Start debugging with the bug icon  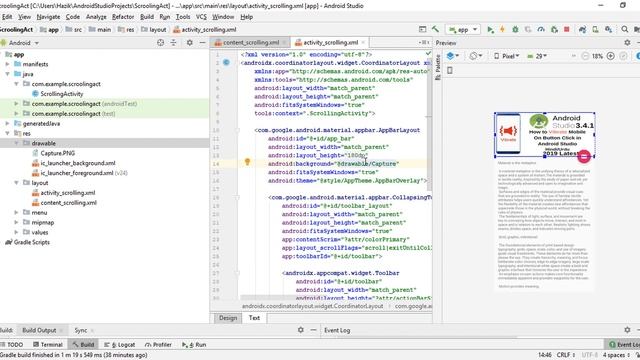pyautogui.click(x=515, y=29)
